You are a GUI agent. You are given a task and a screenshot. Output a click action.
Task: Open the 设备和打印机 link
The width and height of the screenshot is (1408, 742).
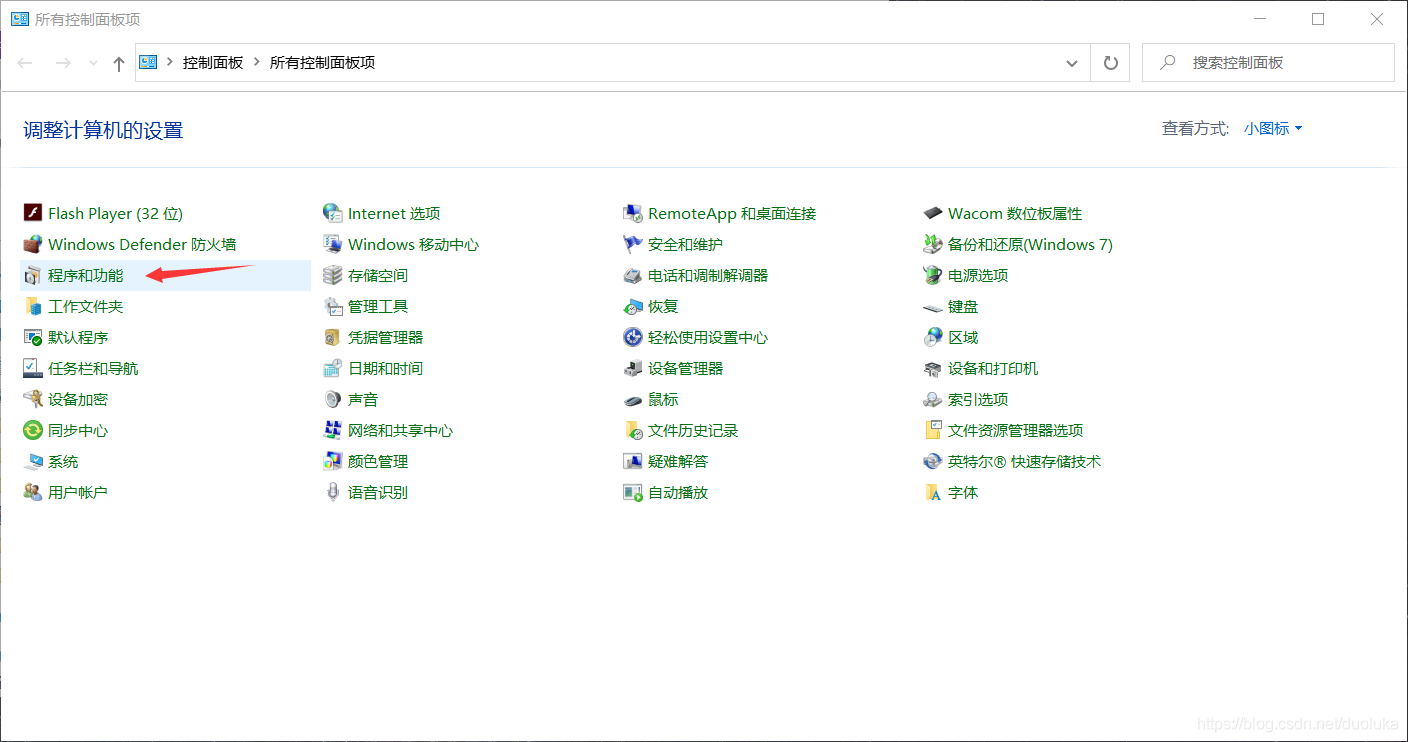[993, 368]
